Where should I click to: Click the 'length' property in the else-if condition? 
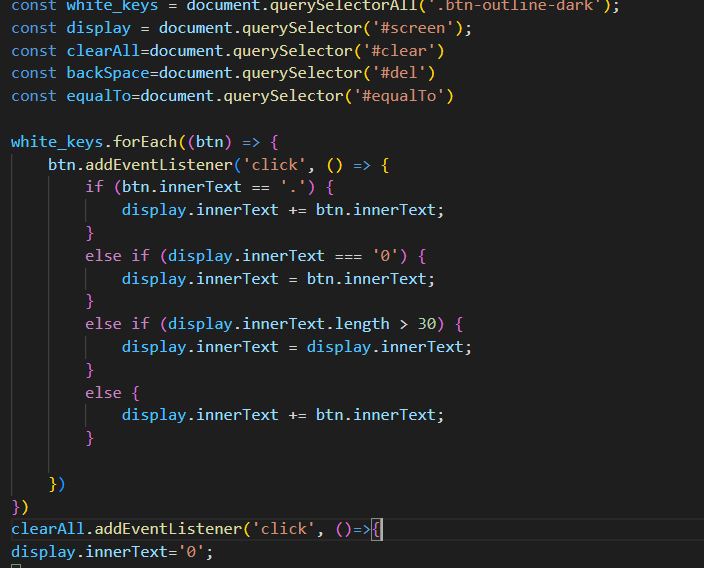[363, 323]
